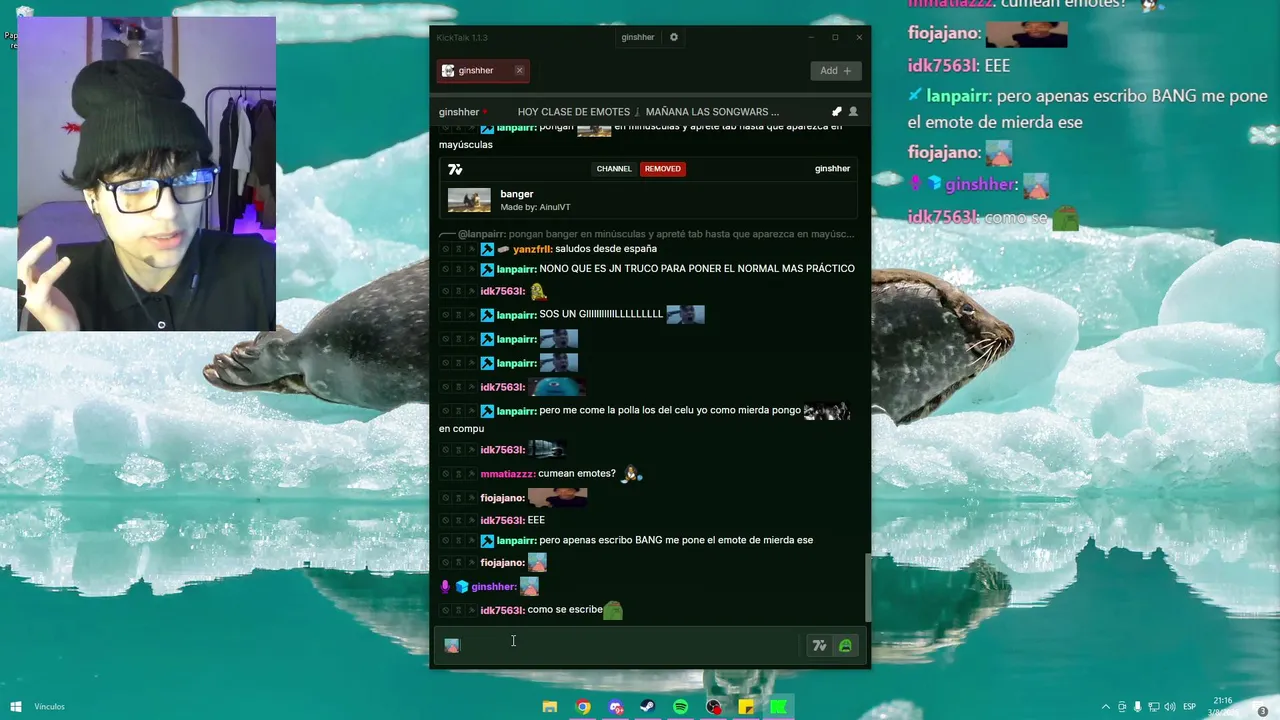Click the yanzfrll username

pos(532,249)
